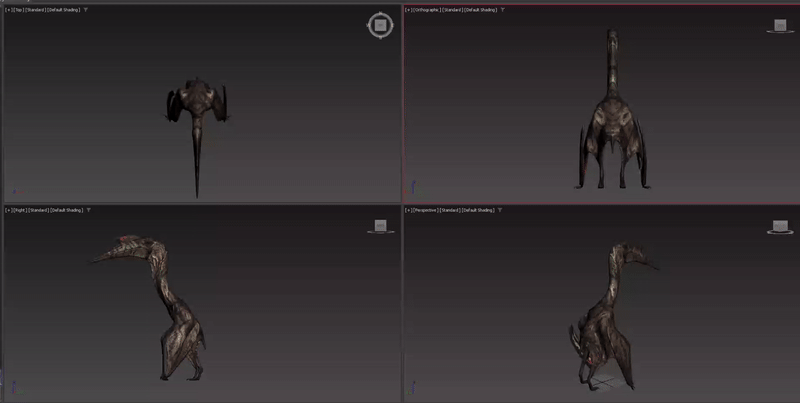Open the [Orthographic] point-of-view viewport menu
The width and height of the screenshot is (800, 403).
426,10
